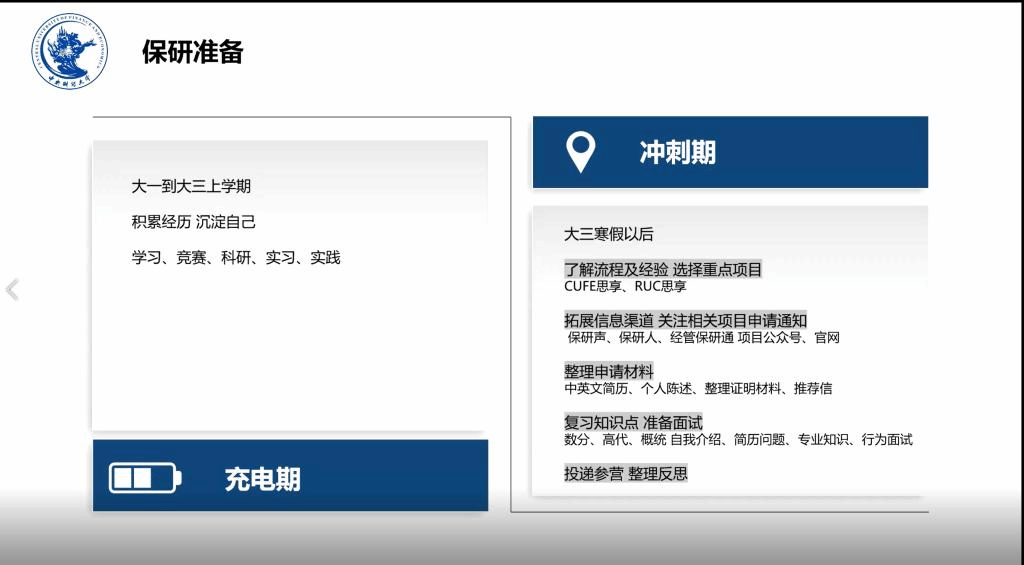Click the battery icon beside 充电期
This screenshot has width=1024, height=565.
pos(145,478)
